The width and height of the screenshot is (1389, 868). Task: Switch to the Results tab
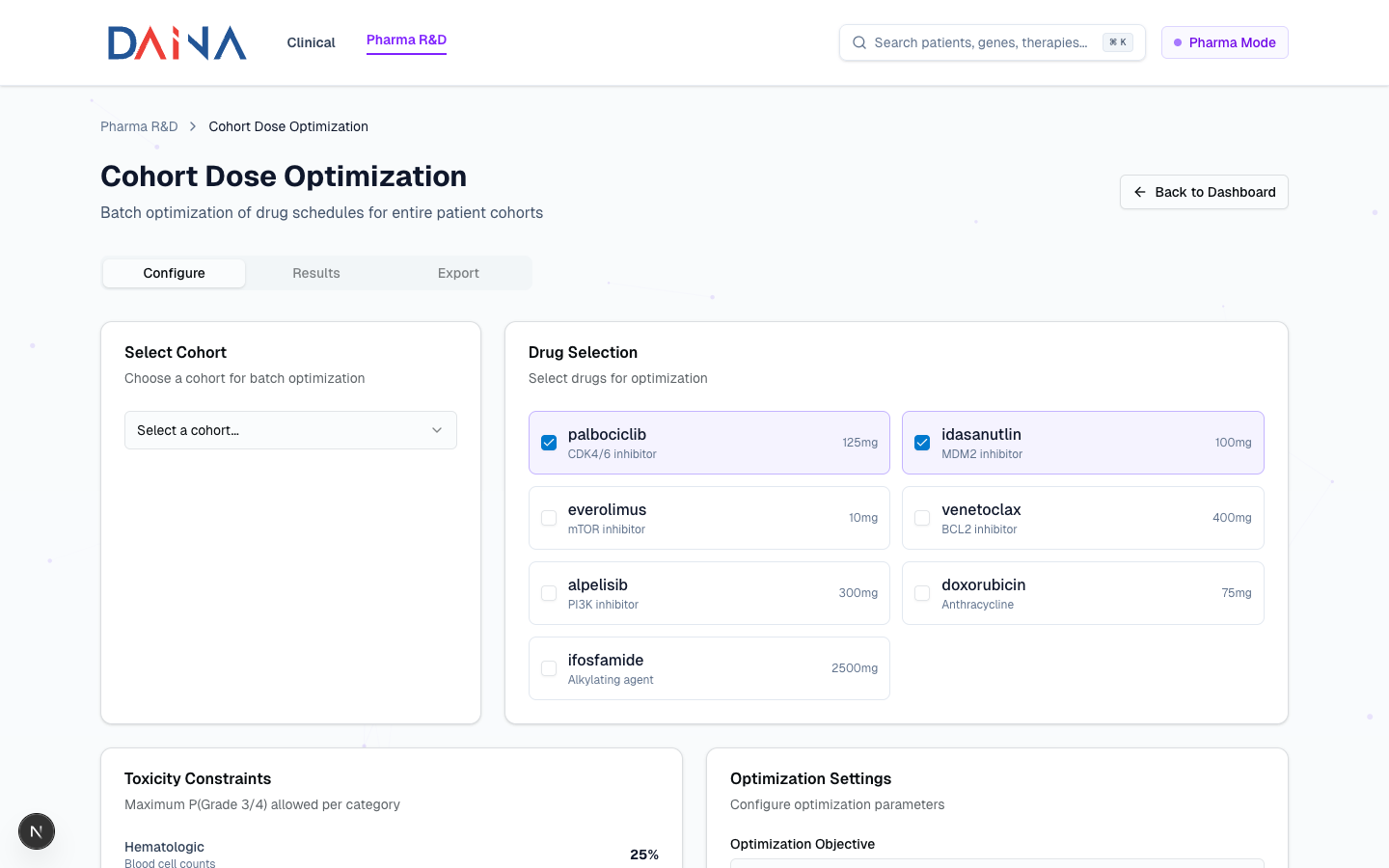tap(316, 273)
